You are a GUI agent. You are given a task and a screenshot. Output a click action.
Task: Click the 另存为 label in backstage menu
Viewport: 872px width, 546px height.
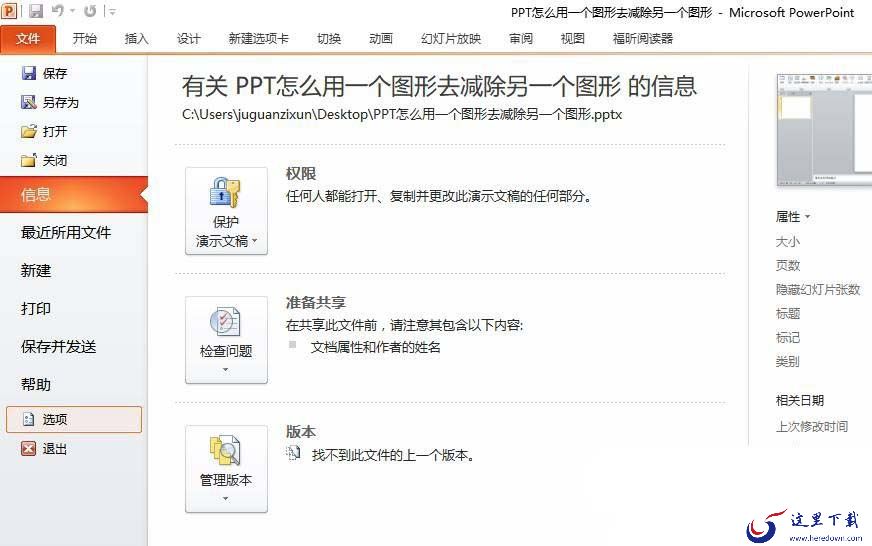coord(61,102)
